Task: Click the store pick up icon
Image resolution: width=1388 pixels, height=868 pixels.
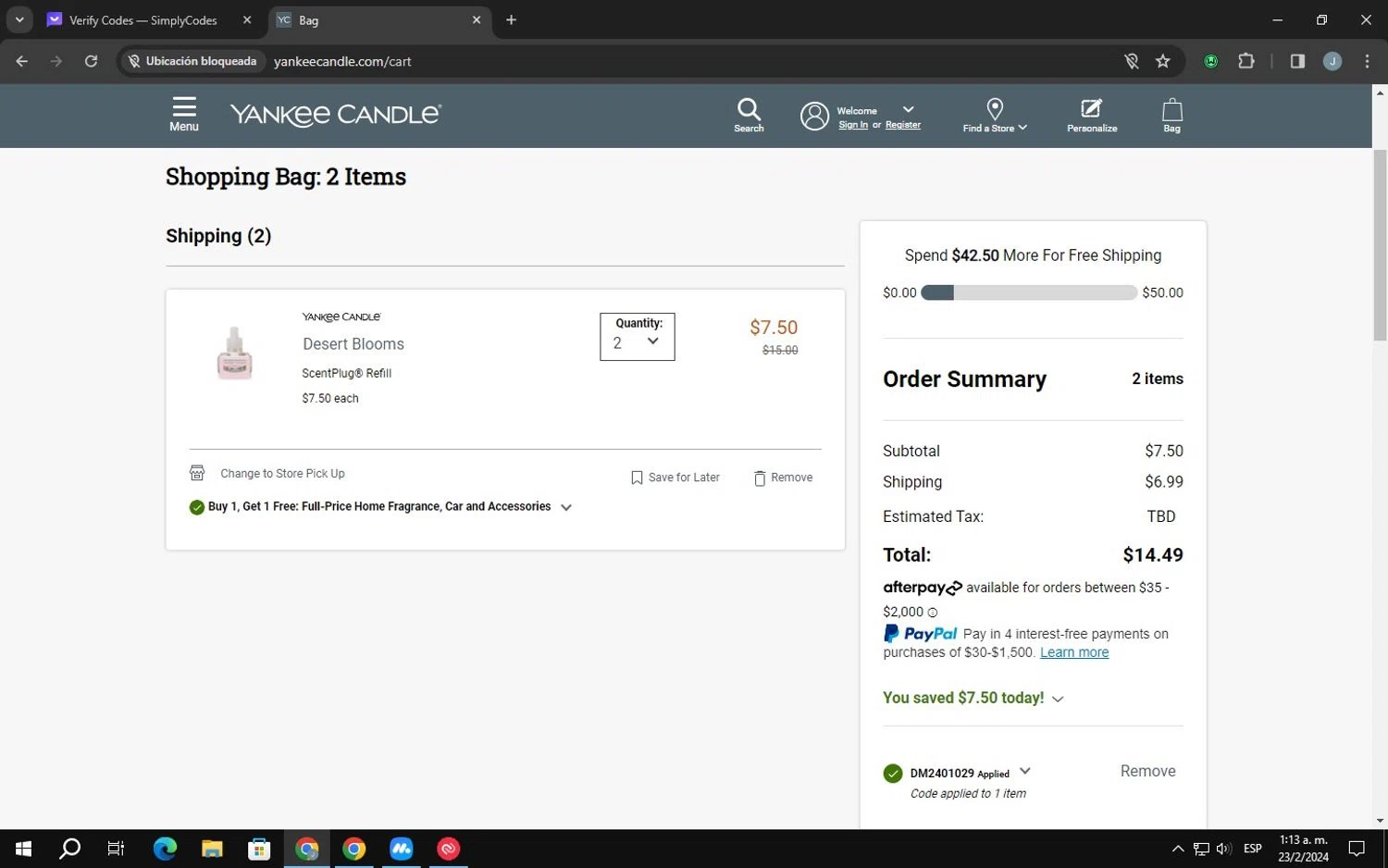Action: click(x=197, y=473)
